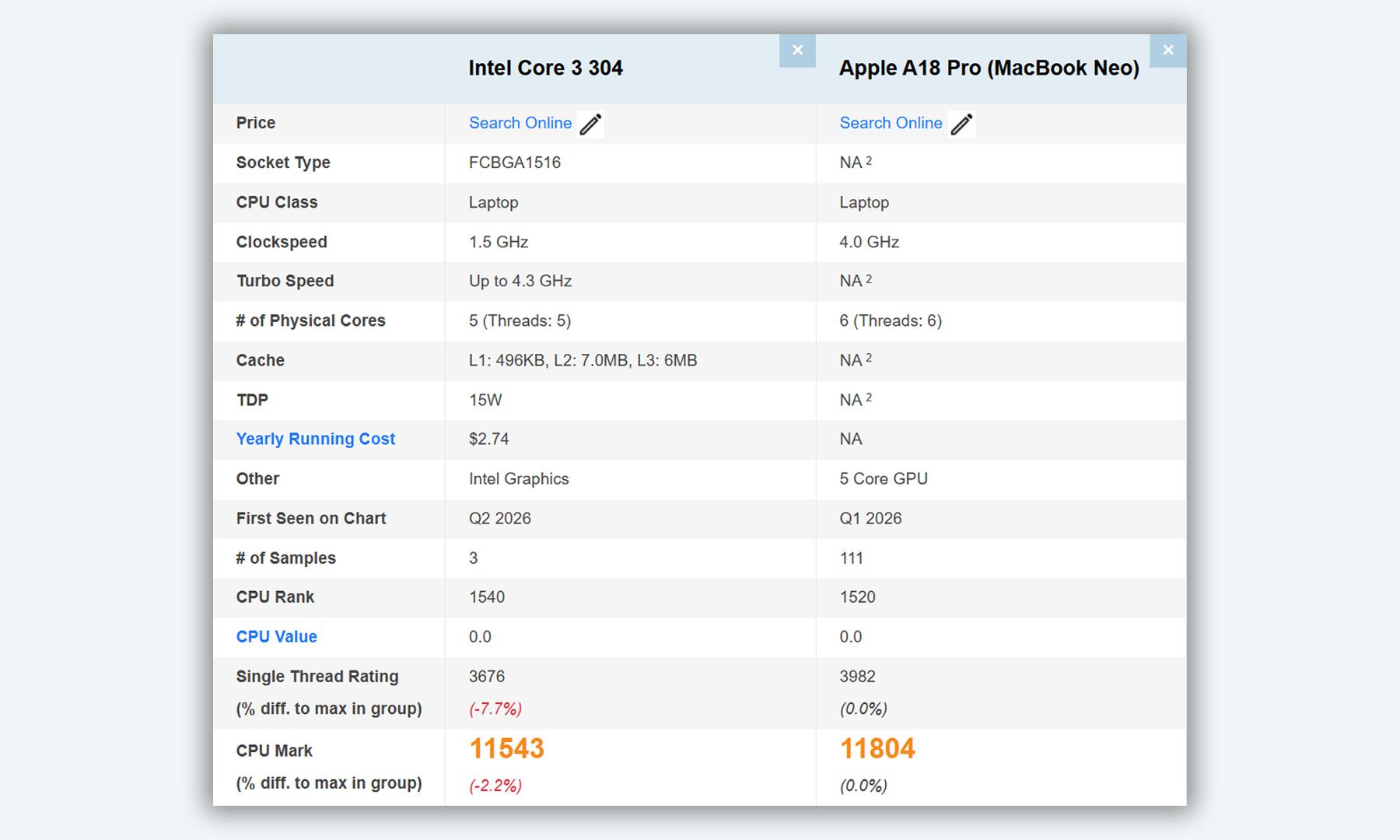This screenshot has height=840, width=1400.
Task: Select 6 (Threads: 6) cores value
Action: click(x=891, y=321)
